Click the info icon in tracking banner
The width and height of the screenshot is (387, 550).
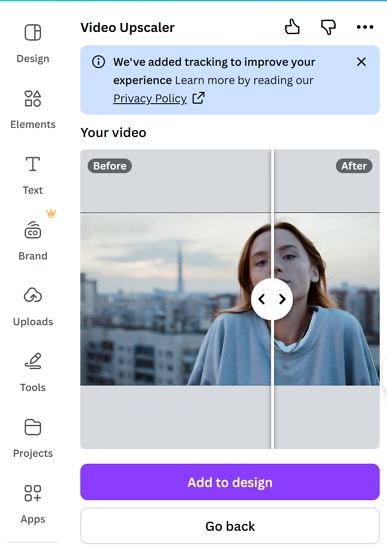point(98,62)
